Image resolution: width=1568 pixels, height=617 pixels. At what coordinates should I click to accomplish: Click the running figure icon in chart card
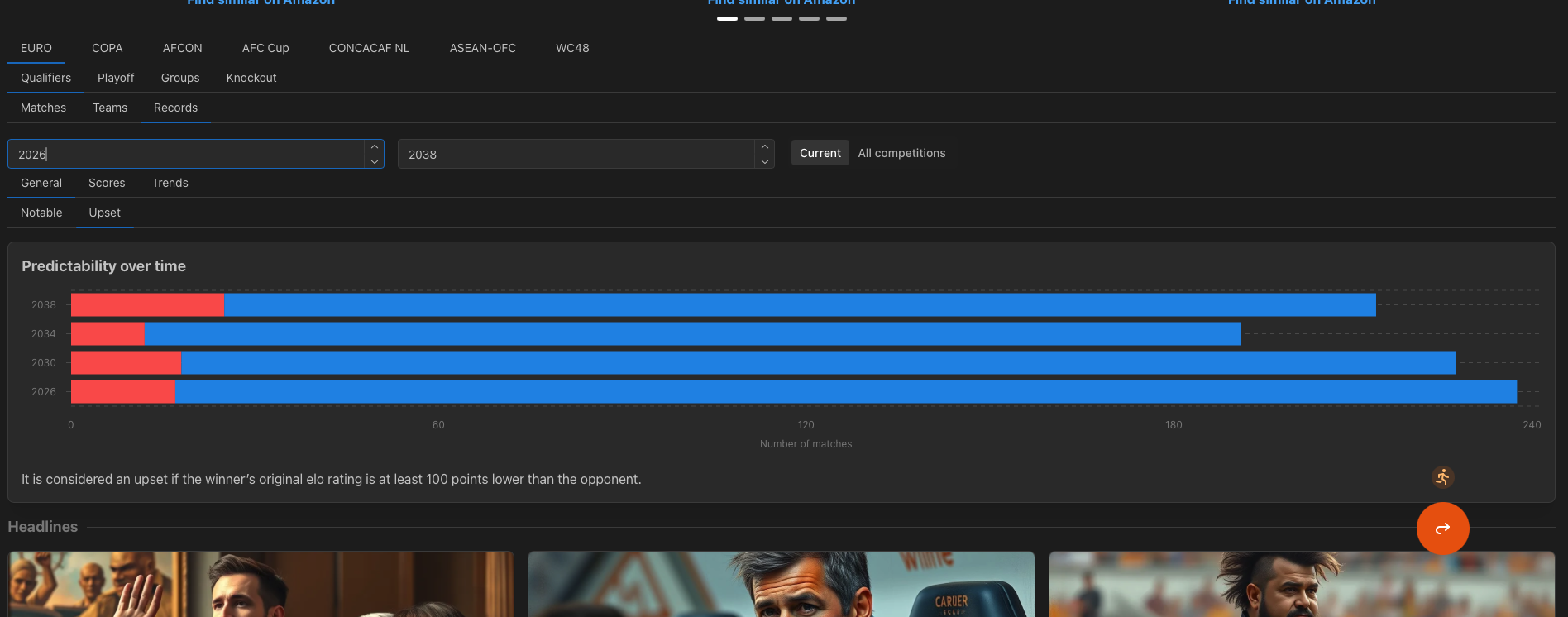(x=1443, y=477)
